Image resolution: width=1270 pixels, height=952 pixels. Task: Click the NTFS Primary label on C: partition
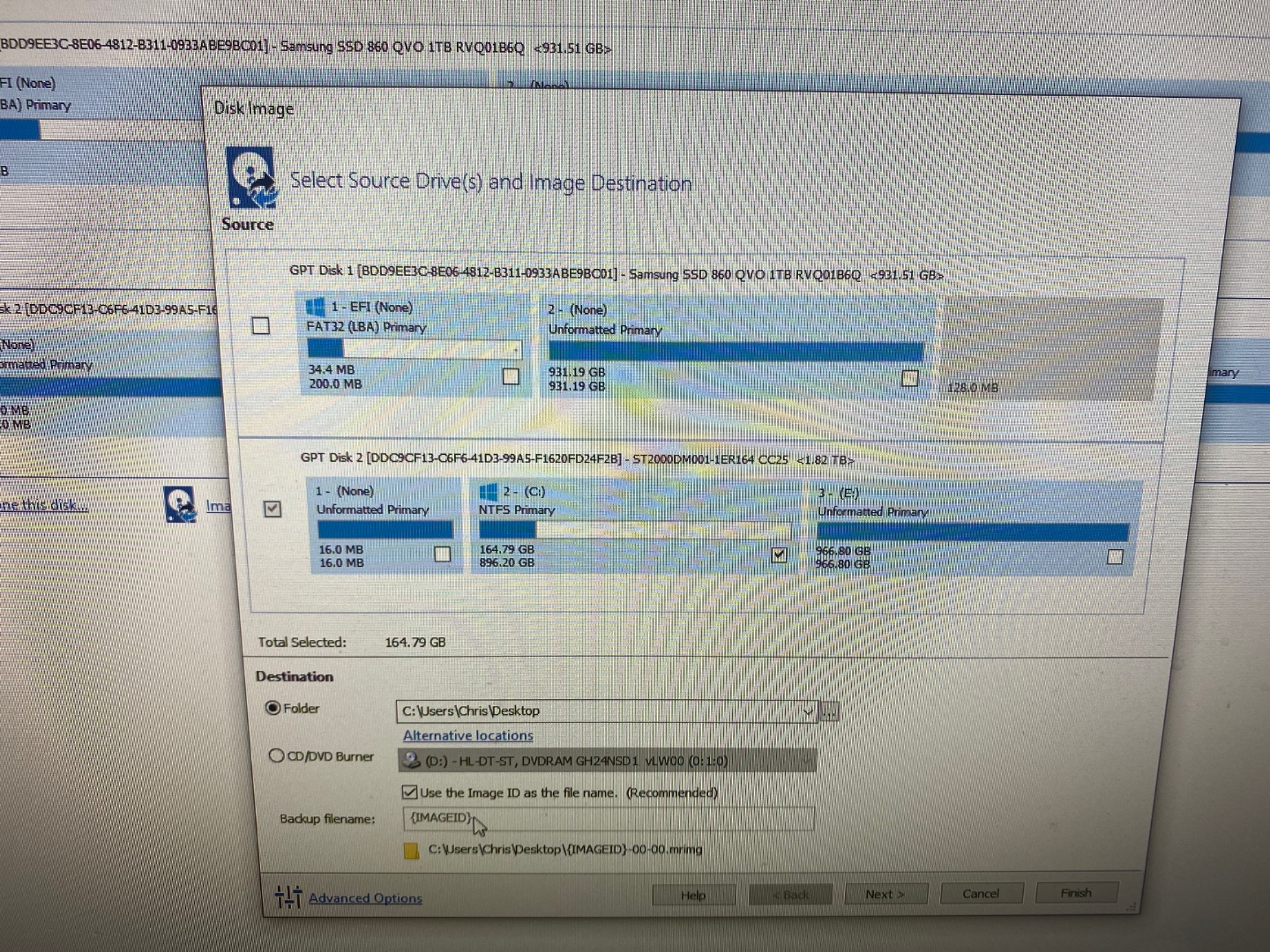click(517, 509)
